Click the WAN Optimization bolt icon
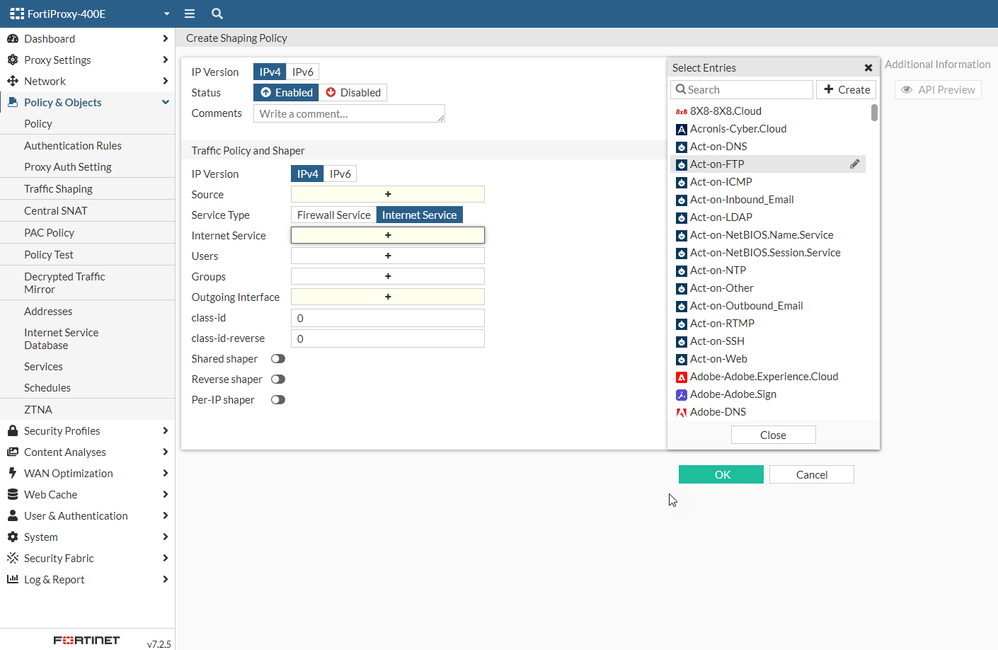Viewport: 998px width, 650px height. point(12,472)
